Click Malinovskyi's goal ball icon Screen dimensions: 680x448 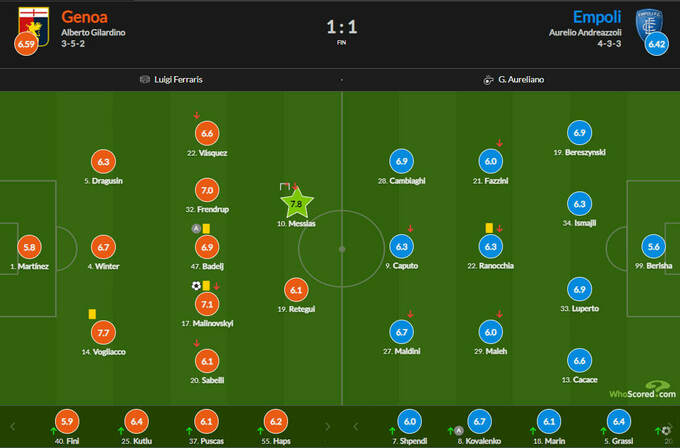click(x=196, y=286)
